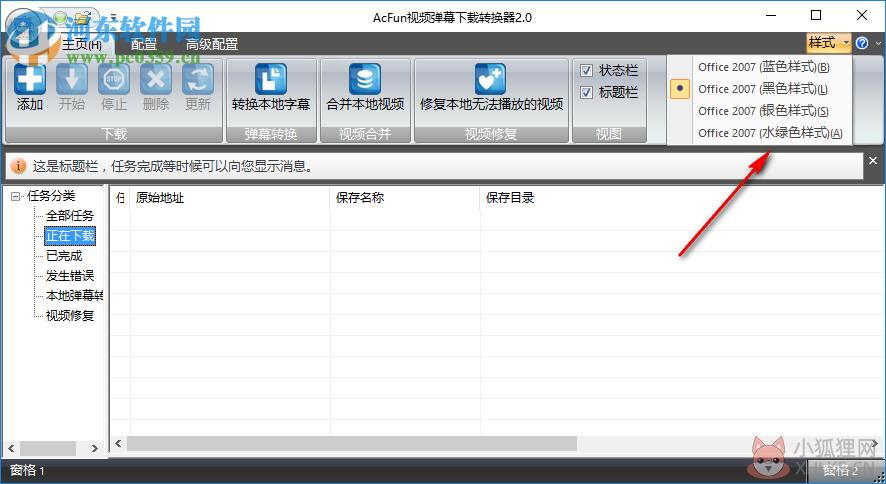The image size is (886, 484).
Task: Select 本地弹幕转换 in the task tree
Action: click(x=75, y=295)
